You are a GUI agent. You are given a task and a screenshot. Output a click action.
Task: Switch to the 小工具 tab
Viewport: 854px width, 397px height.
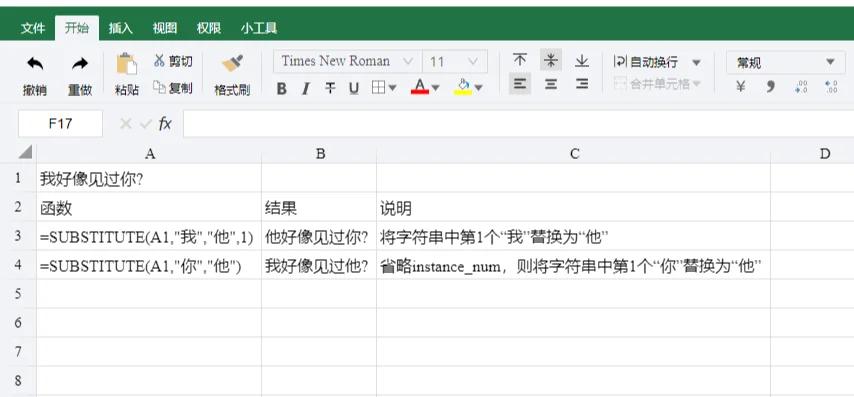point(259,28)
